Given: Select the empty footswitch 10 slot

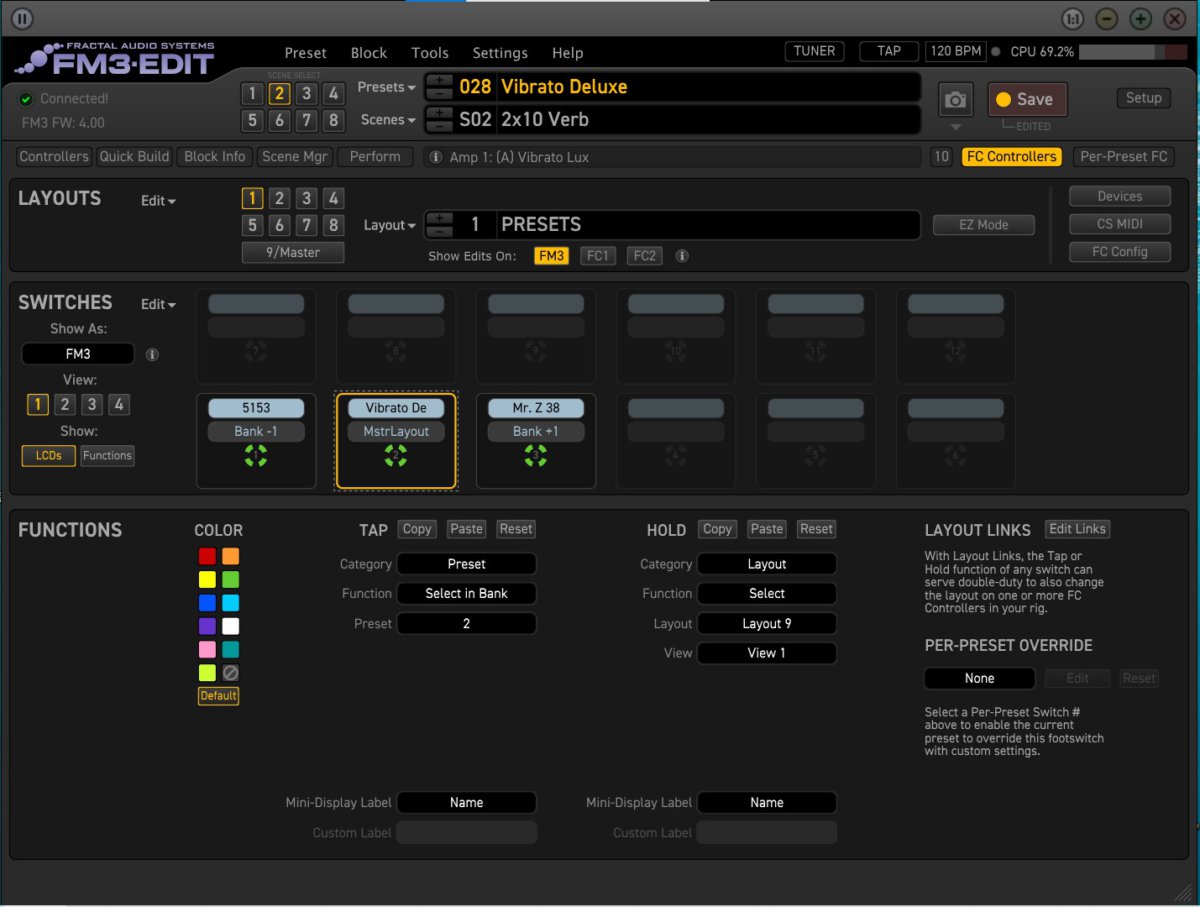Looking at the screenshot, I should click(676, 337).
